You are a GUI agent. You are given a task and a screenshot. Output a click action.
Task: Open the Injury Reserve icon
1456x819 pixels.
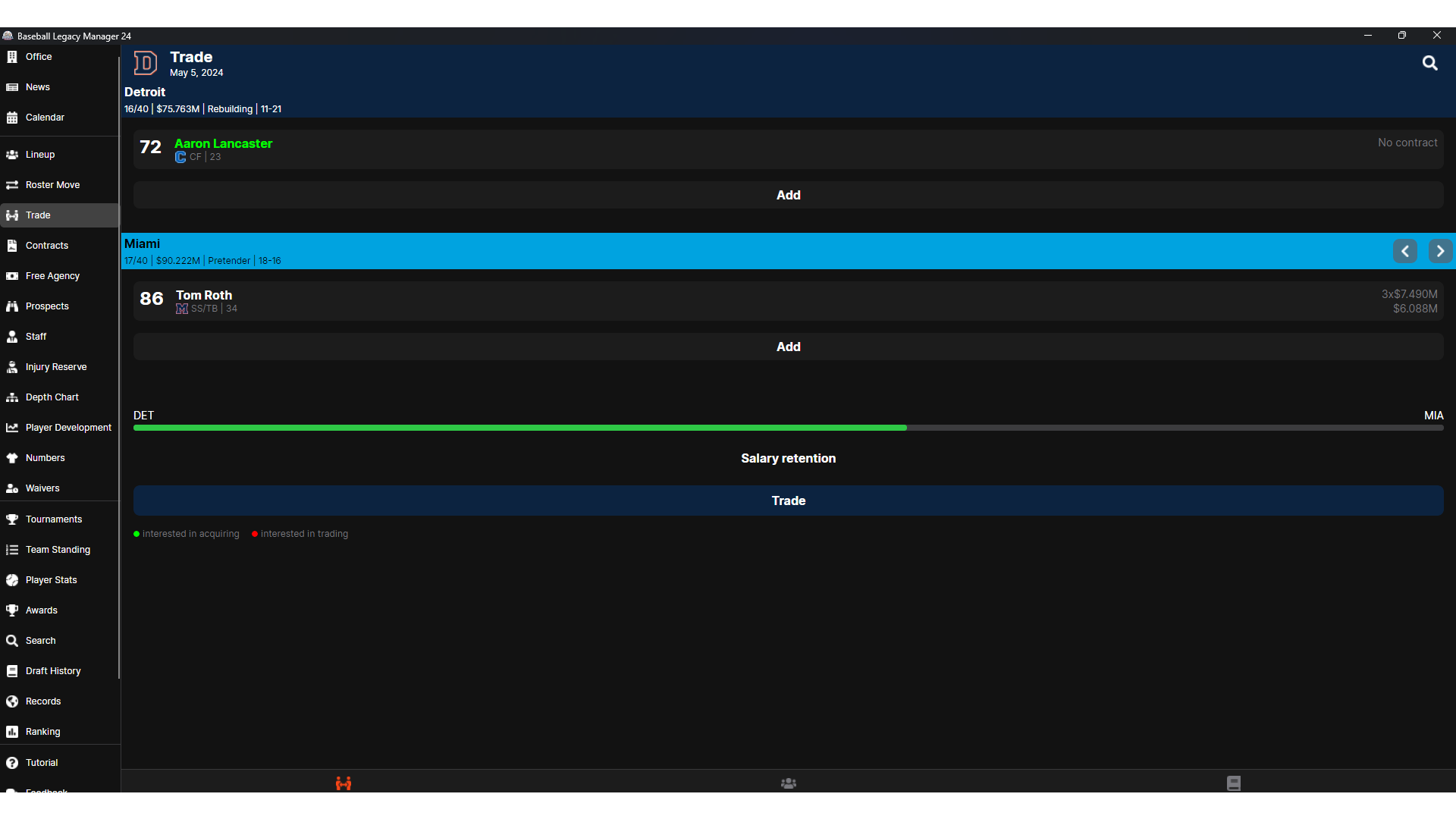point(12,367)
